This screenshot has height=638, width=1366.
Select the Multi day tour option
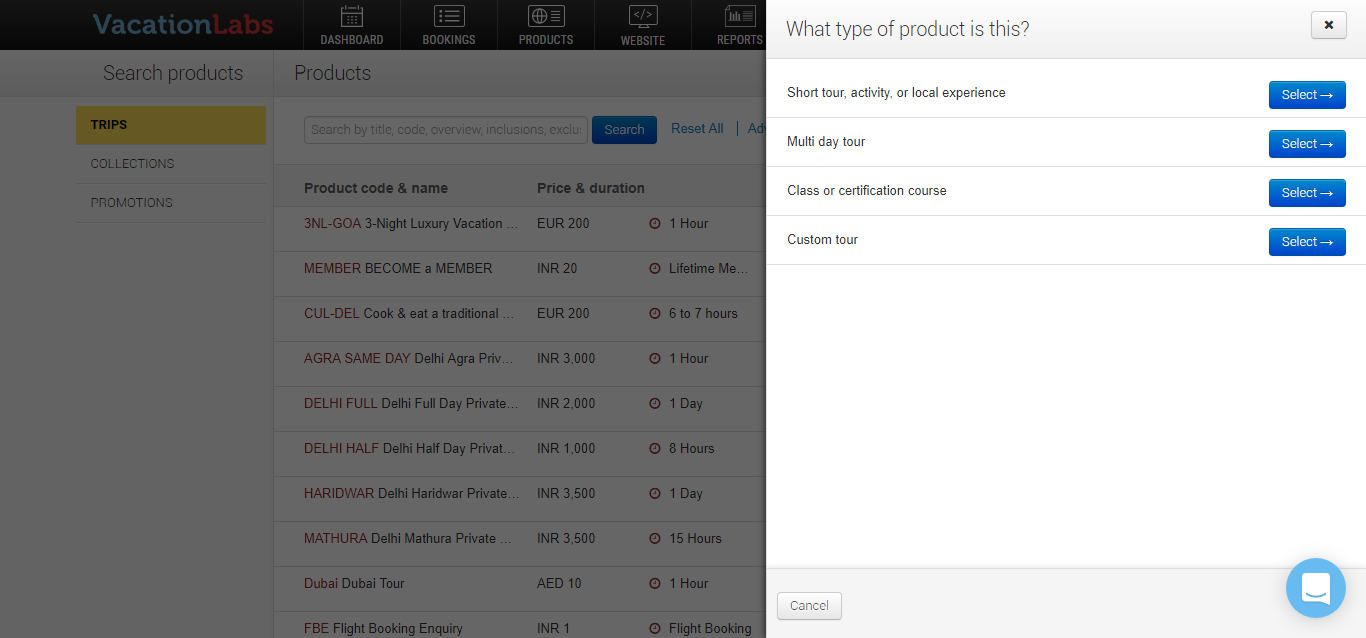coord(1306,144)
